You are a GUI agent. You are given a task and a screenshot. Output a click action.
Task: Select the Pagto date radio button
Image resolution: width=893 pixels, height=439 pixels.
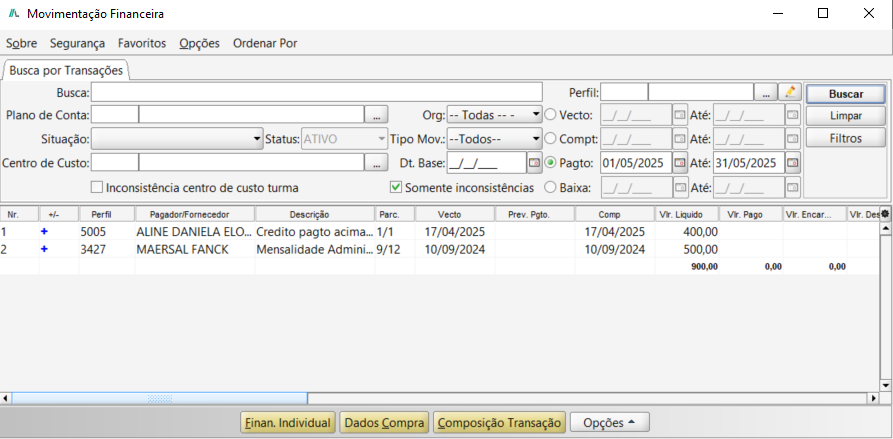click(x=550, y=163)
